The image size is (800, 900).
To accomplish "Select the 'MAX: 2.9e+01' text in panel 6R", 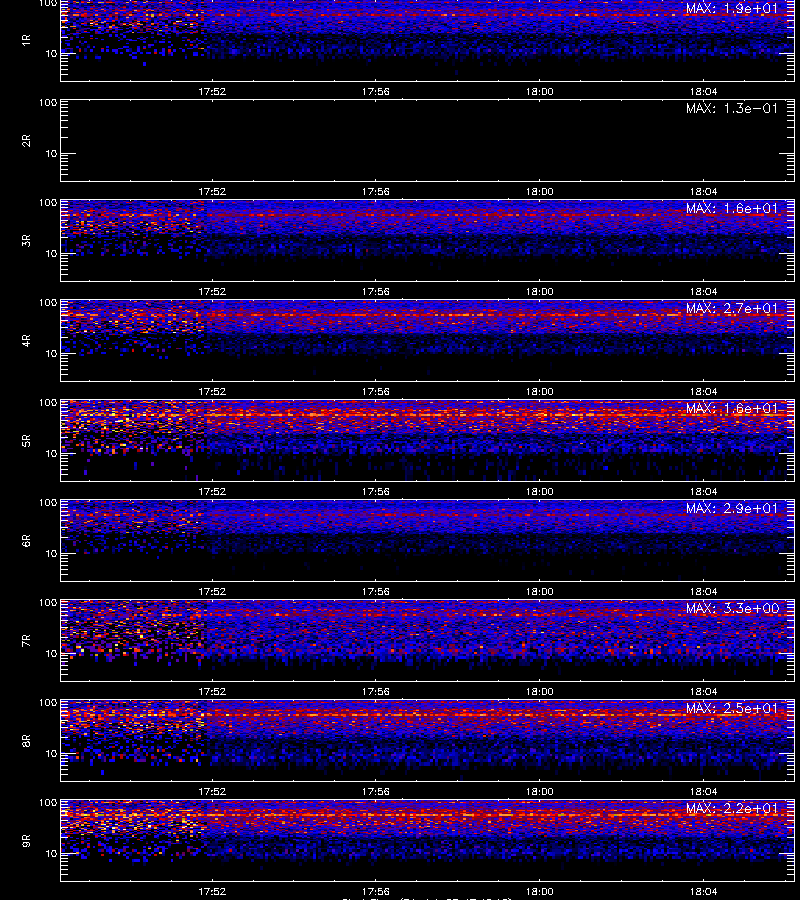I will pyautogui.click(x=732, y=508).
